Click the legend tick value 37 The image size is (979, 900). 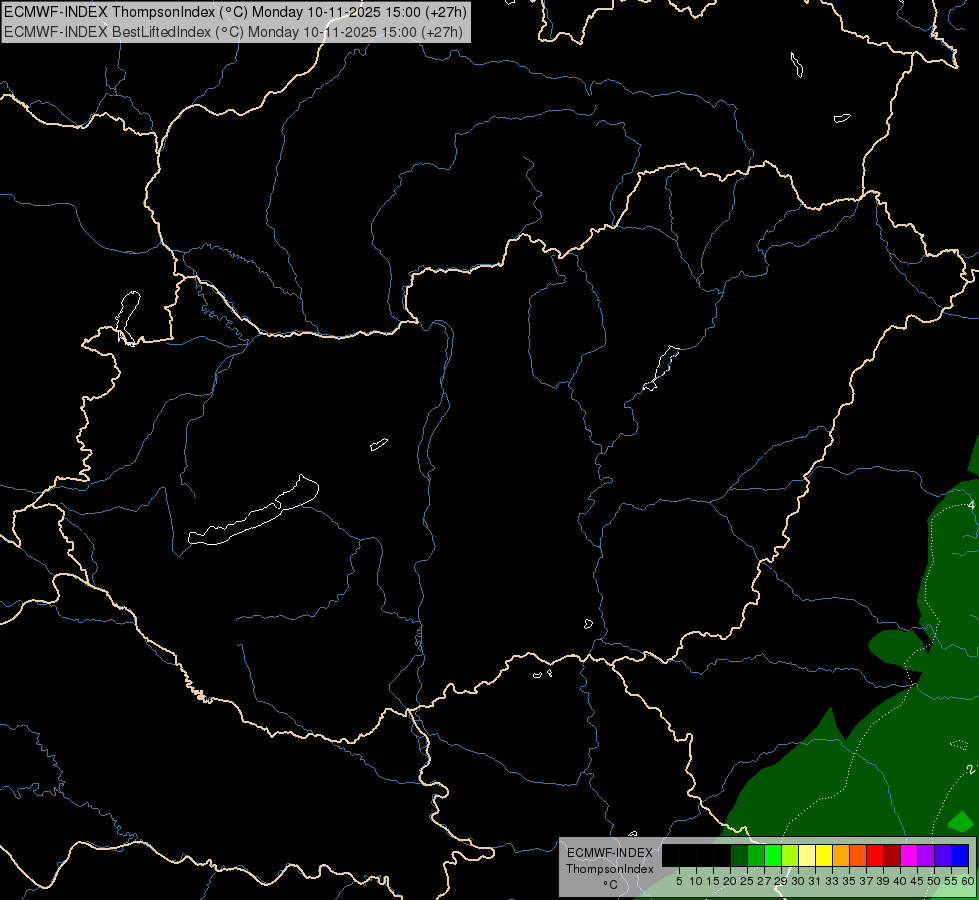point(867,881)
